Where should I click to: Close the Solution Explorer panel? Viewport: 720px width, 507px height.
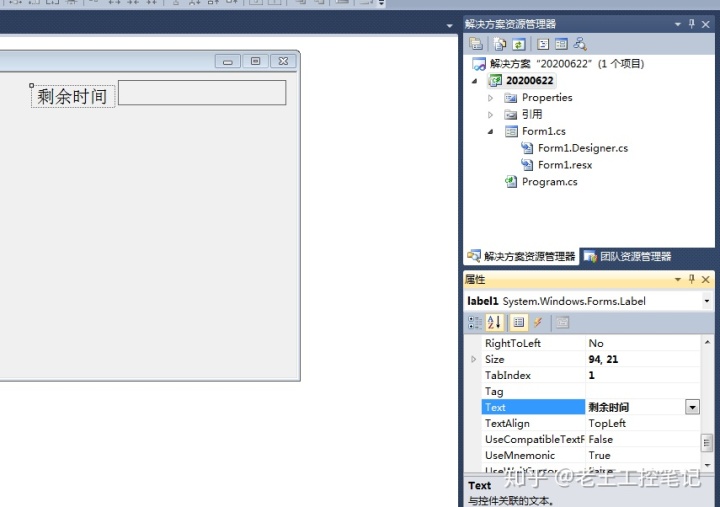pos(706,24)
